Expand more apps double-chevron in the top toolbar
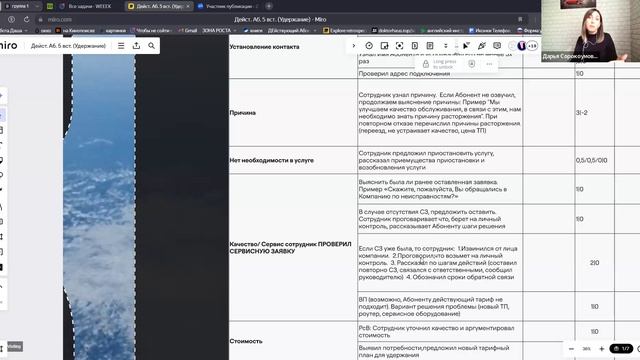Screen dimensions: 640x360 (x=446, y=46)
